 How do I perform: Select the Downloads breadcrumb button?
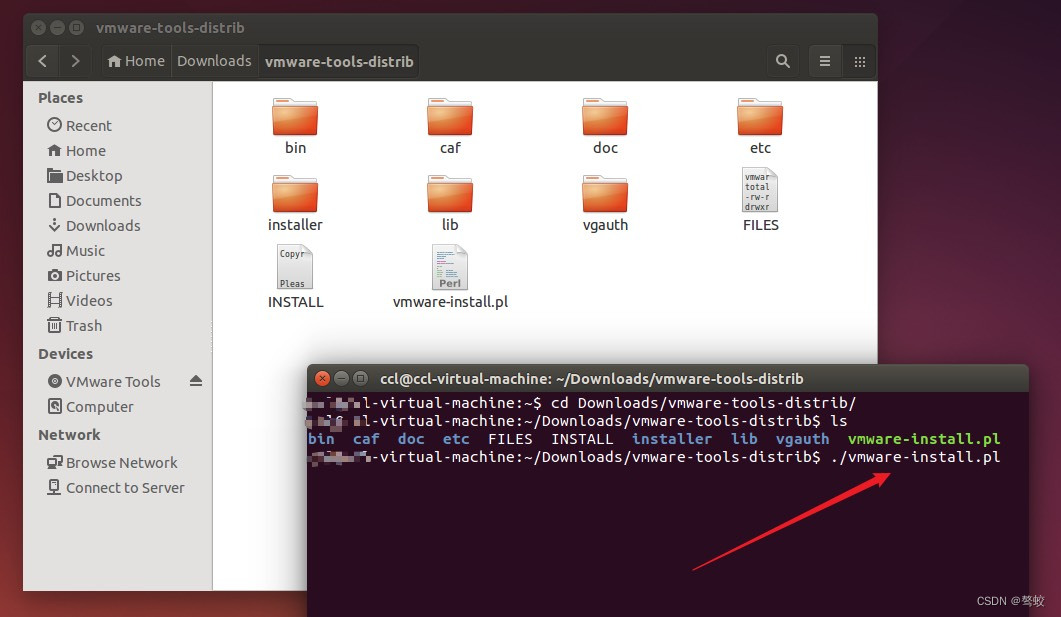214,62
